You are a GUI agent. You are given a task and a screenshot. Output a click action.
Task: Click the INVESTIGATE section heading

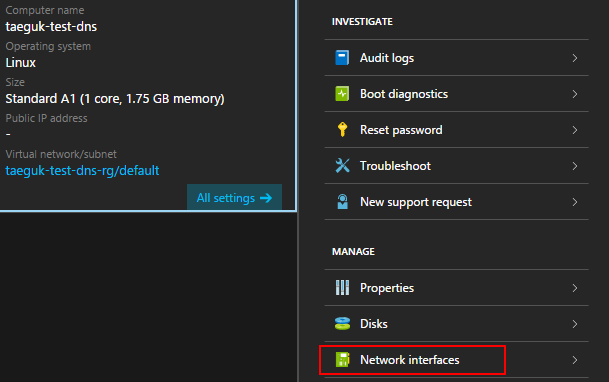(362, 22)
